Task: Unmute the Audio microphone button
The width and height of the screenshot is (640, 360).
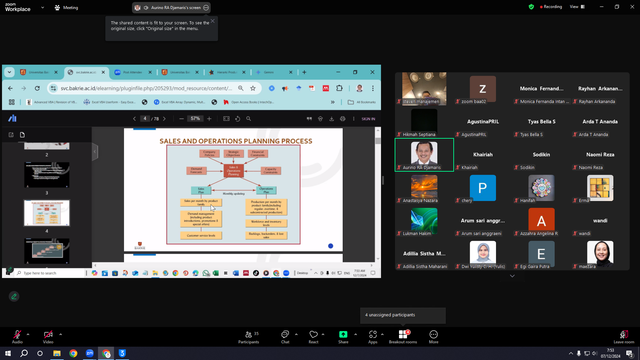Action: pos(17,336)
